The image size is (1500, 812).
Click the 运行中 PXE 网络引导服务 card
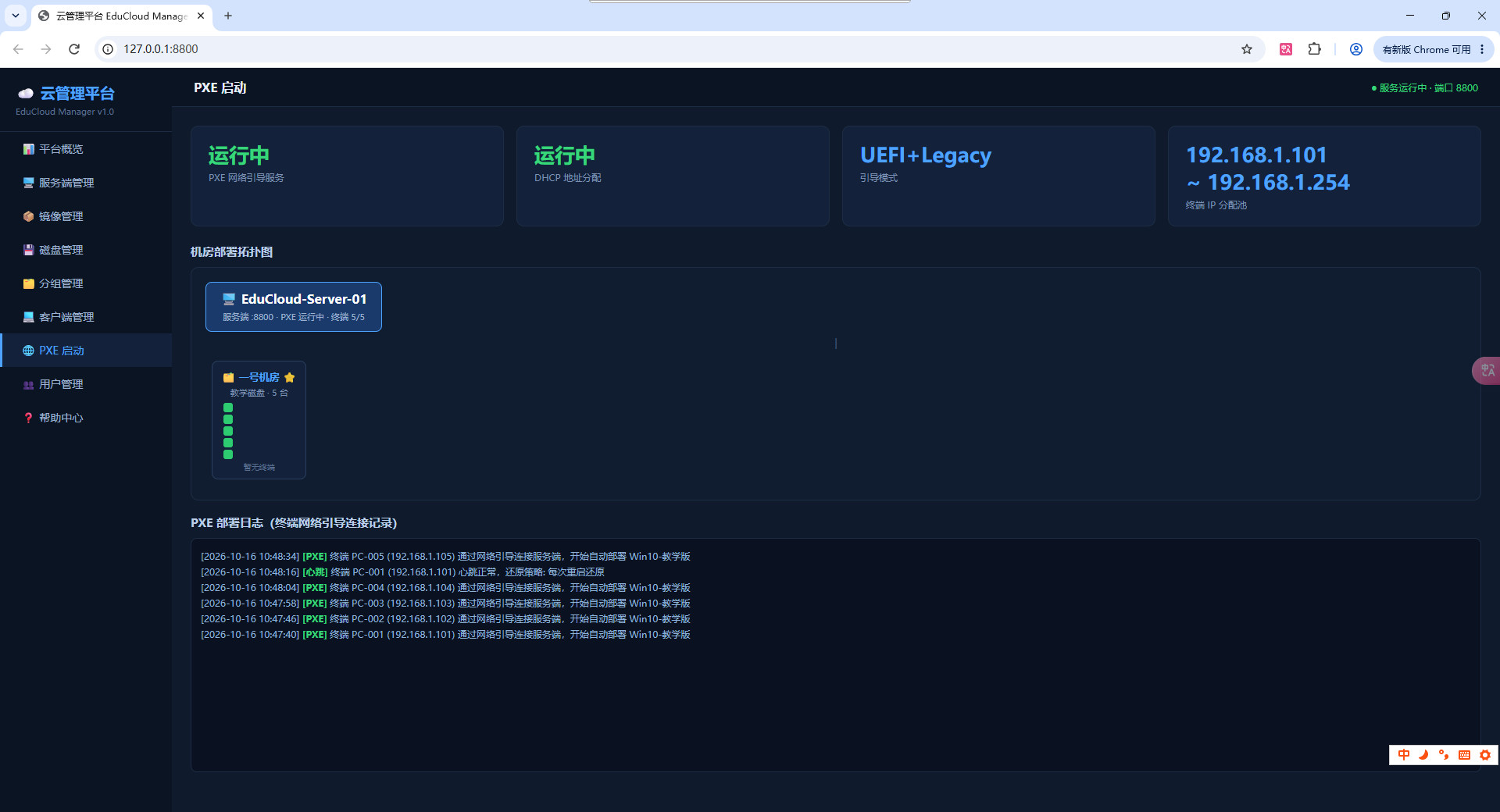point(347,176)
